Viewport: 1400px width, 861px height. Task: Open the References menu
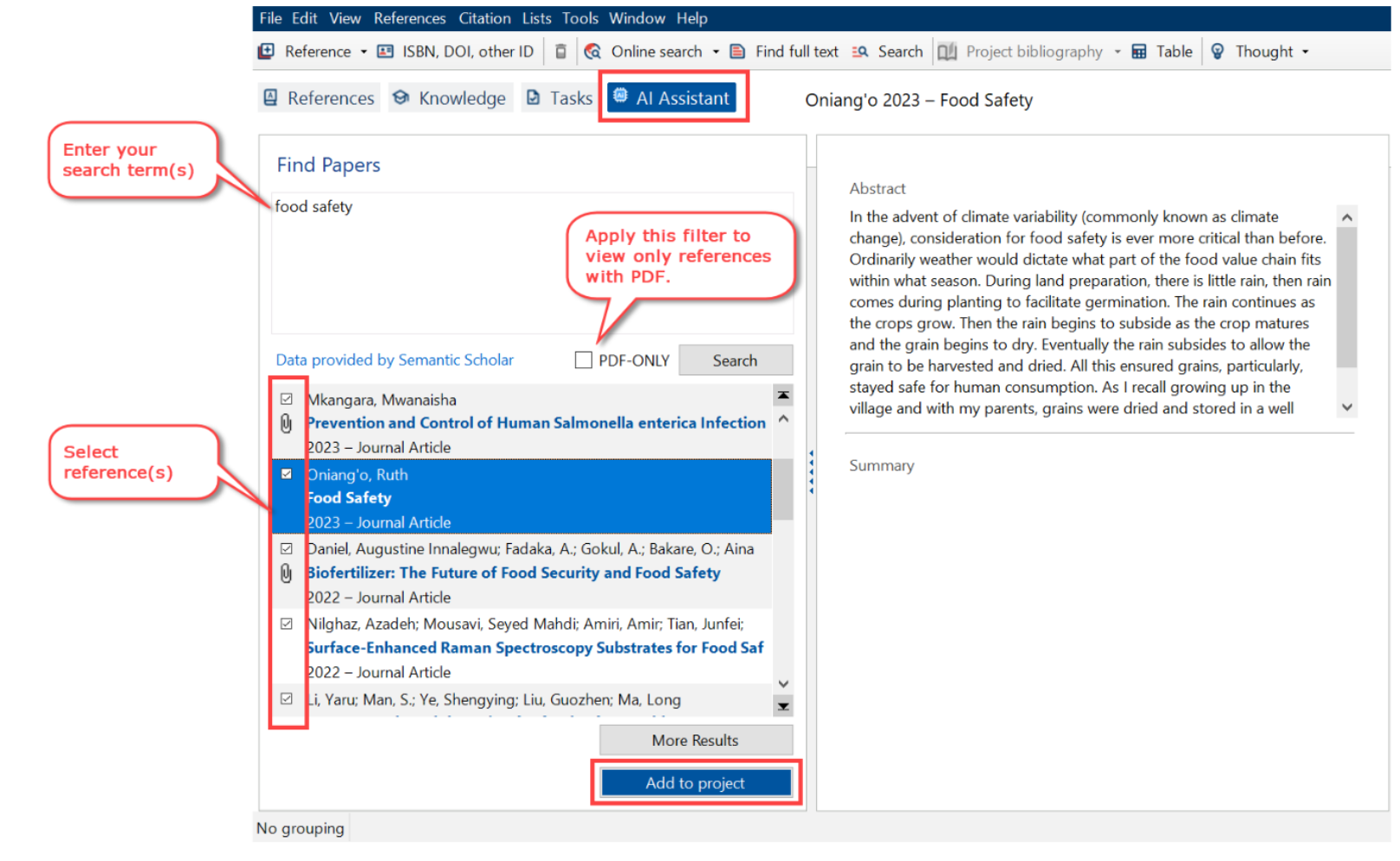(410, 18)
